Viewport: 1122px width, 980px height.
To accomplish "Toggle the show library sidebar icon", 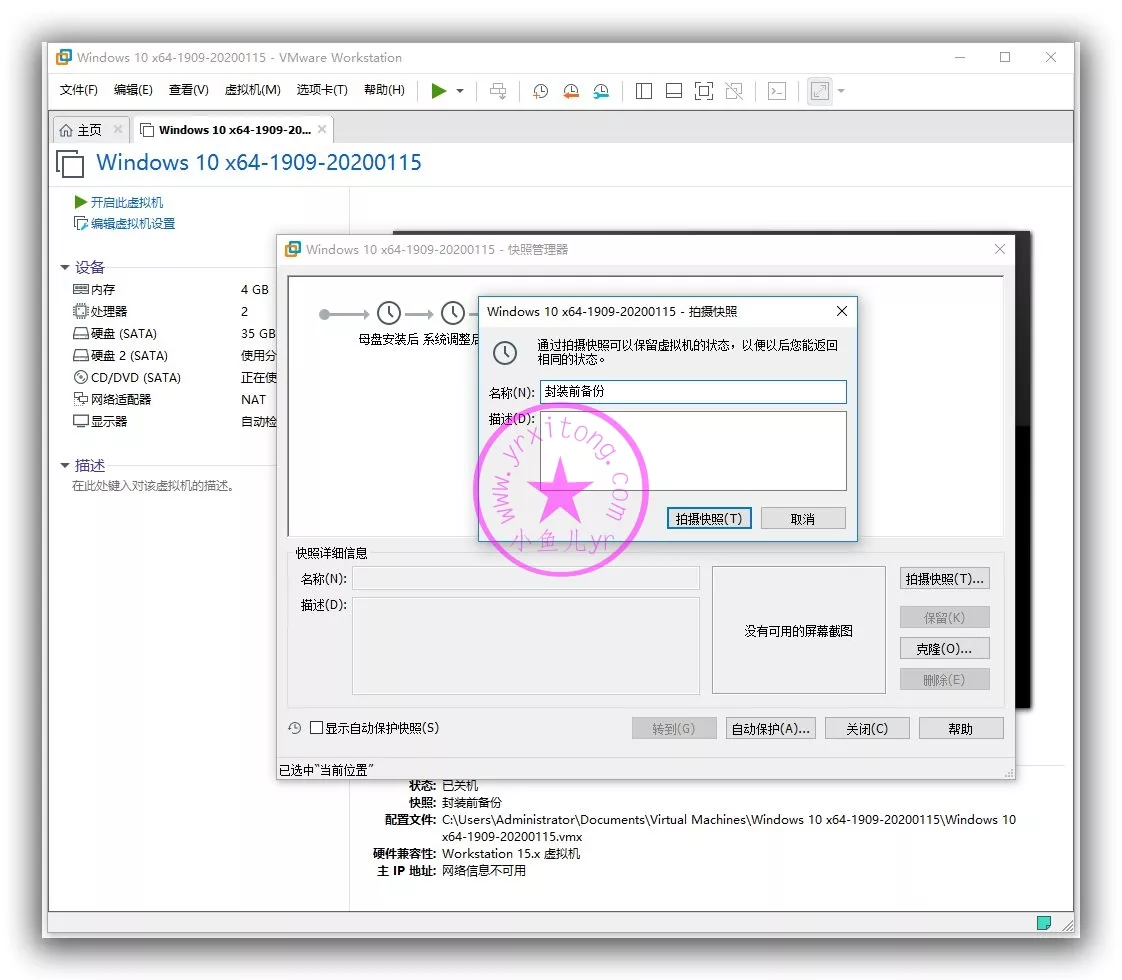I will pos(644,91).
